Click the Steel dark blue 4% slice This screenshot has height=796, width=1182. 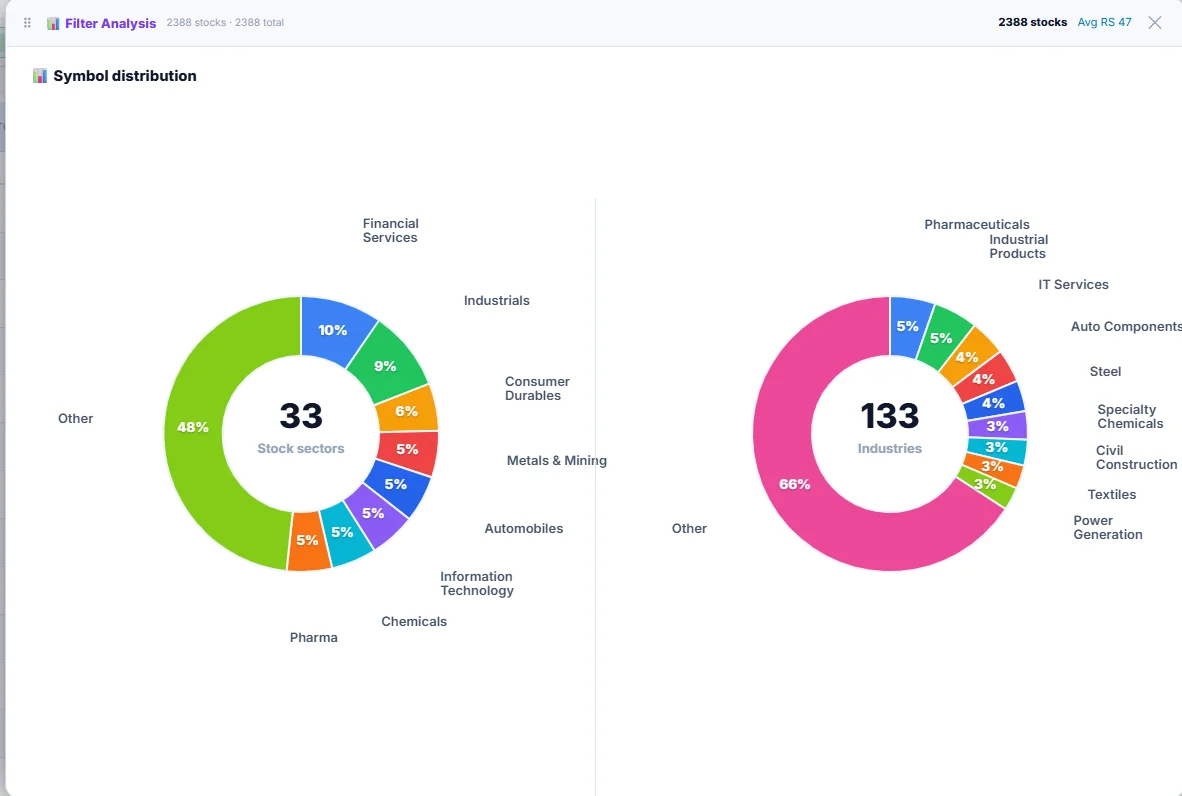[x=994, y=402]
